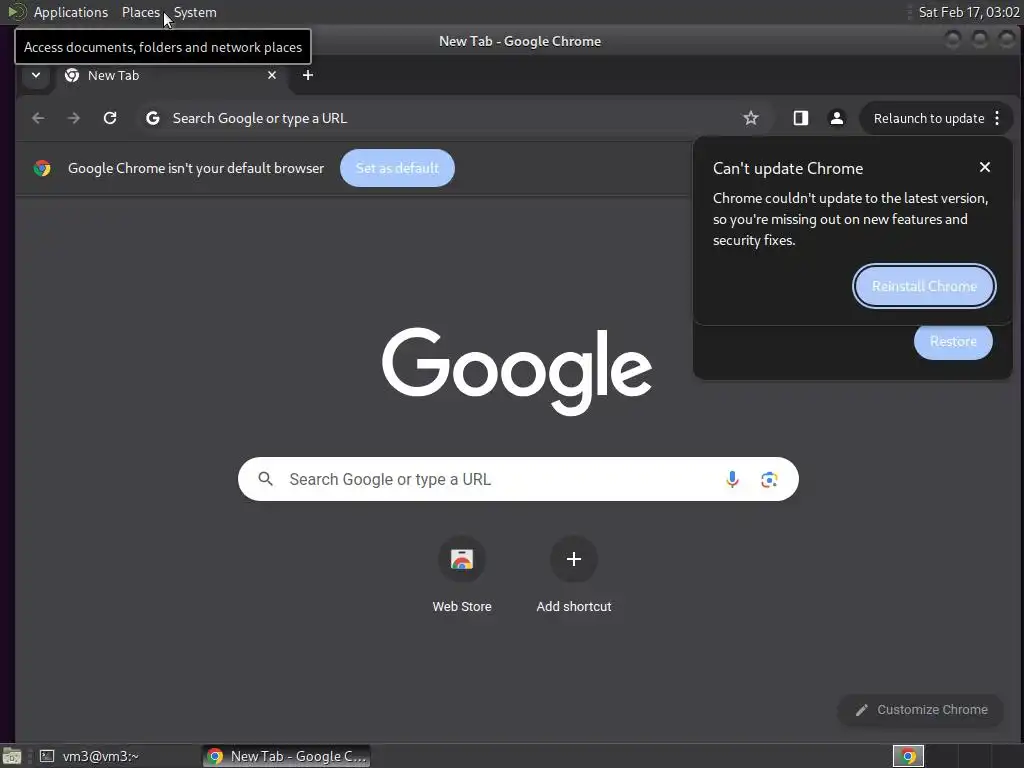1024x768 pixels.
Task: Click the Google logo
Action: point(517,370)
